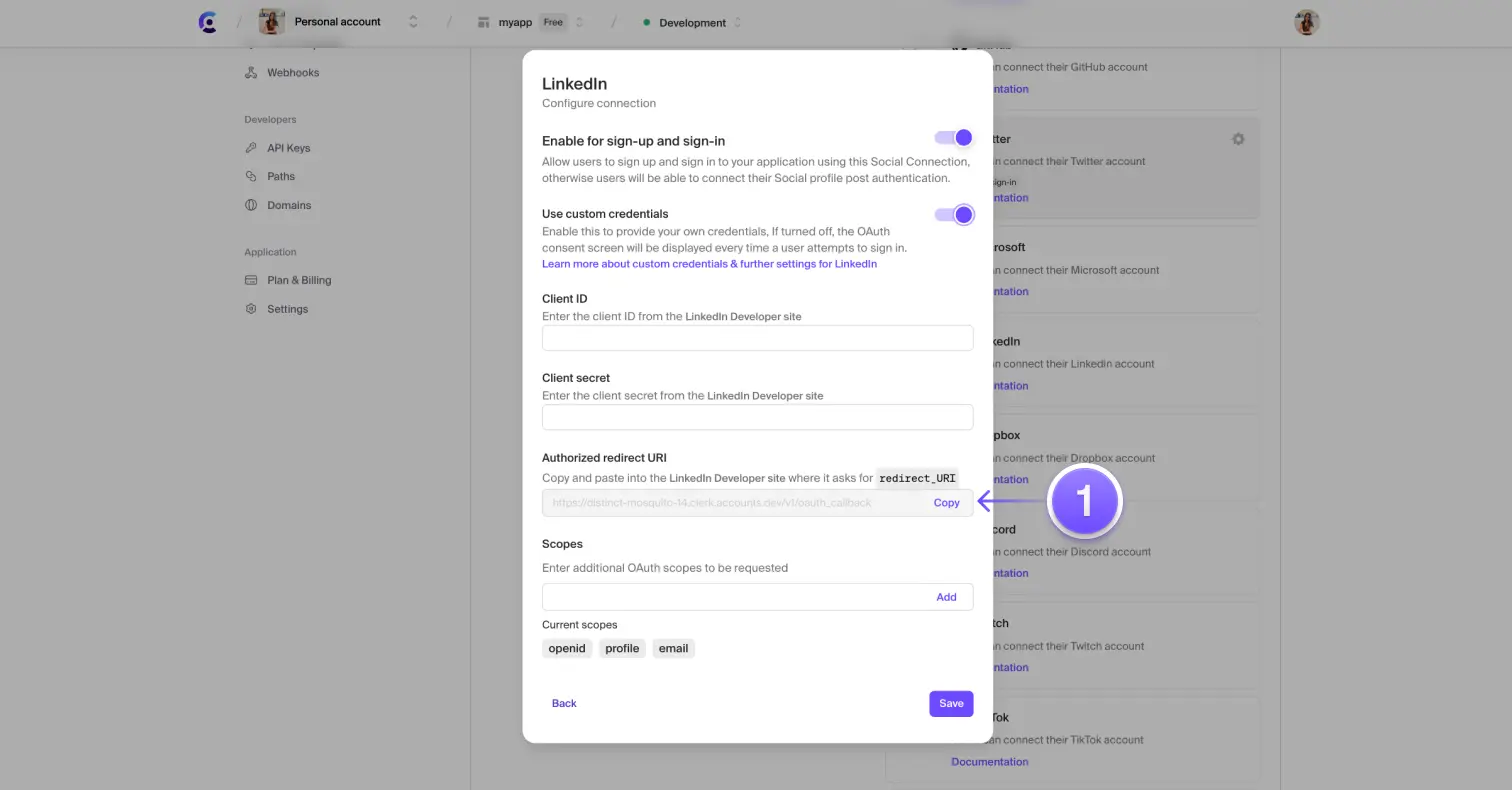
Task: Open the LinkedIn custom credentials documentation link
Action: tap(709, 263)
